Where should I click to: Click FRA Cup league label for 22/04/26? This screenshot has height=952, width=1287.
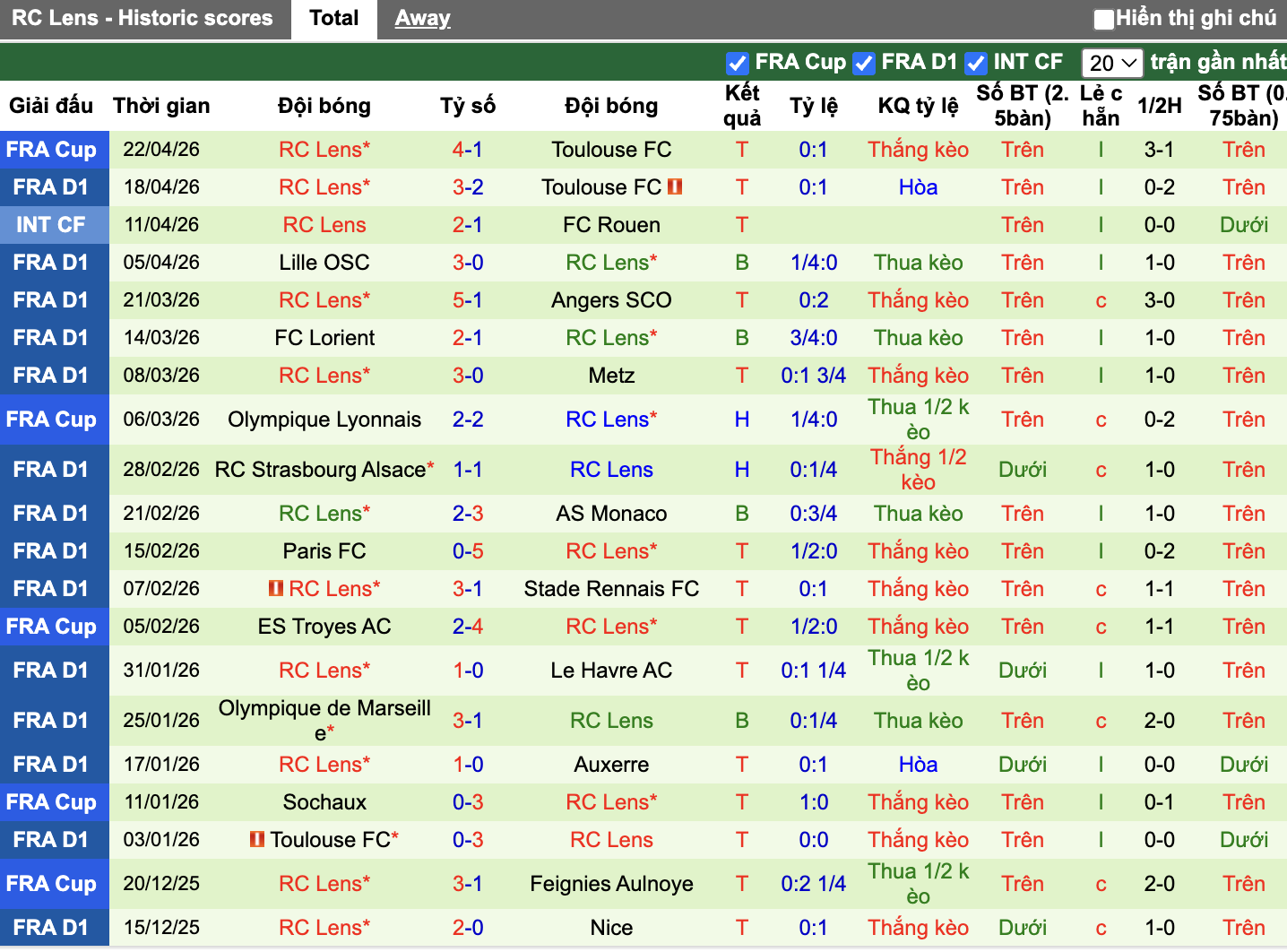coord(51,150)
